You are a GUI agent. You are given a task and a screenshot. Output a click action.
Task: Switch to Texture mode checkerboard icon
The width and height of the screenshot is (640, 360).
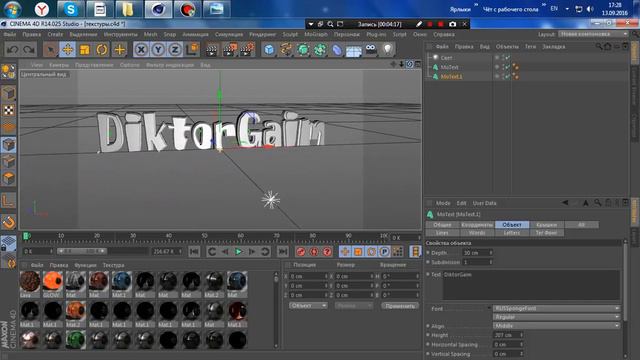pos(9,110)
